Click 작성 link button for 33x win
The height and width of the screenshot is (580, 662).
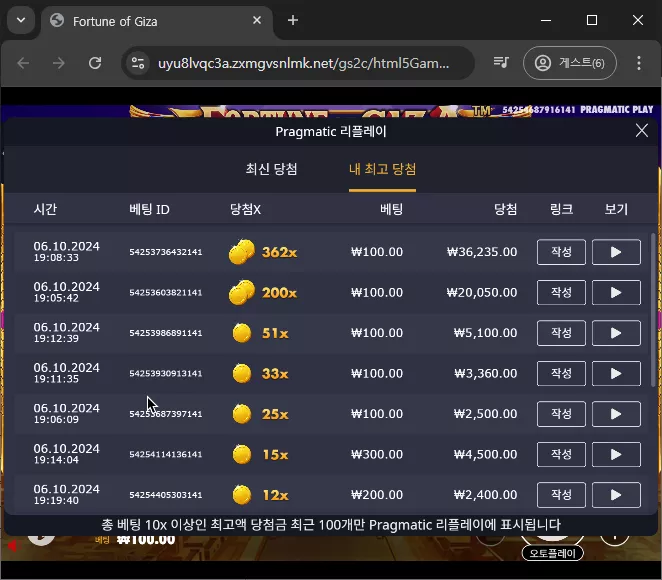click(x=561, y=374)
